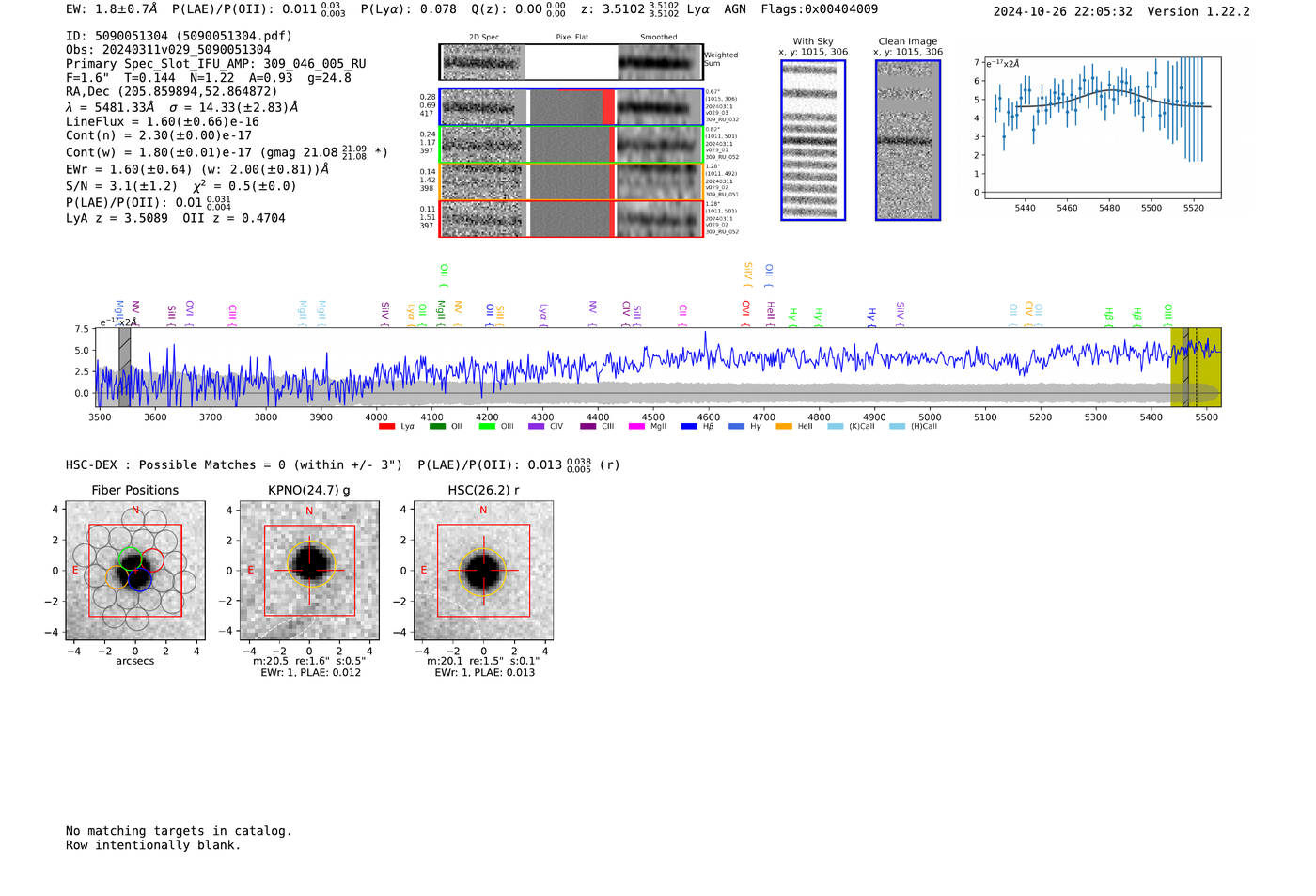
Task: Select the green-bordered fiber spectrum row
Action: 572,145
